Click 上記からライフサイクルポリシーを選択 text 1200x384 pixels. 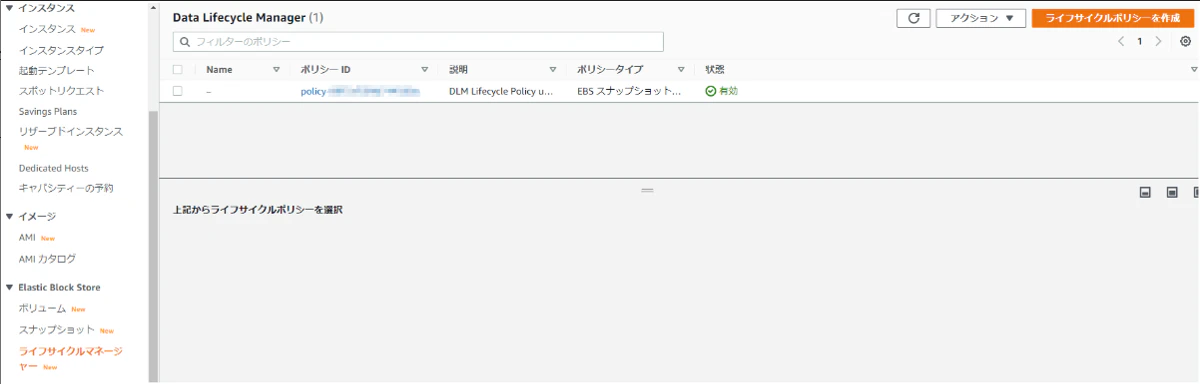(x=258, y=211)
